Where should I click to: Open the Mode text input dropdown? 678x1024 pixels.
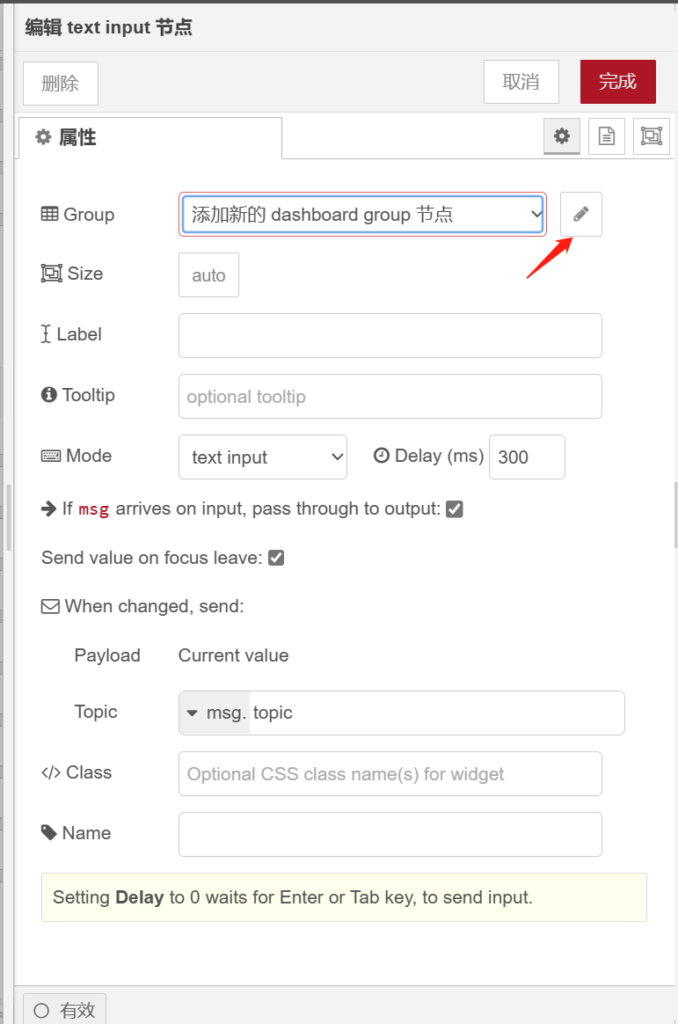(262, 457)
